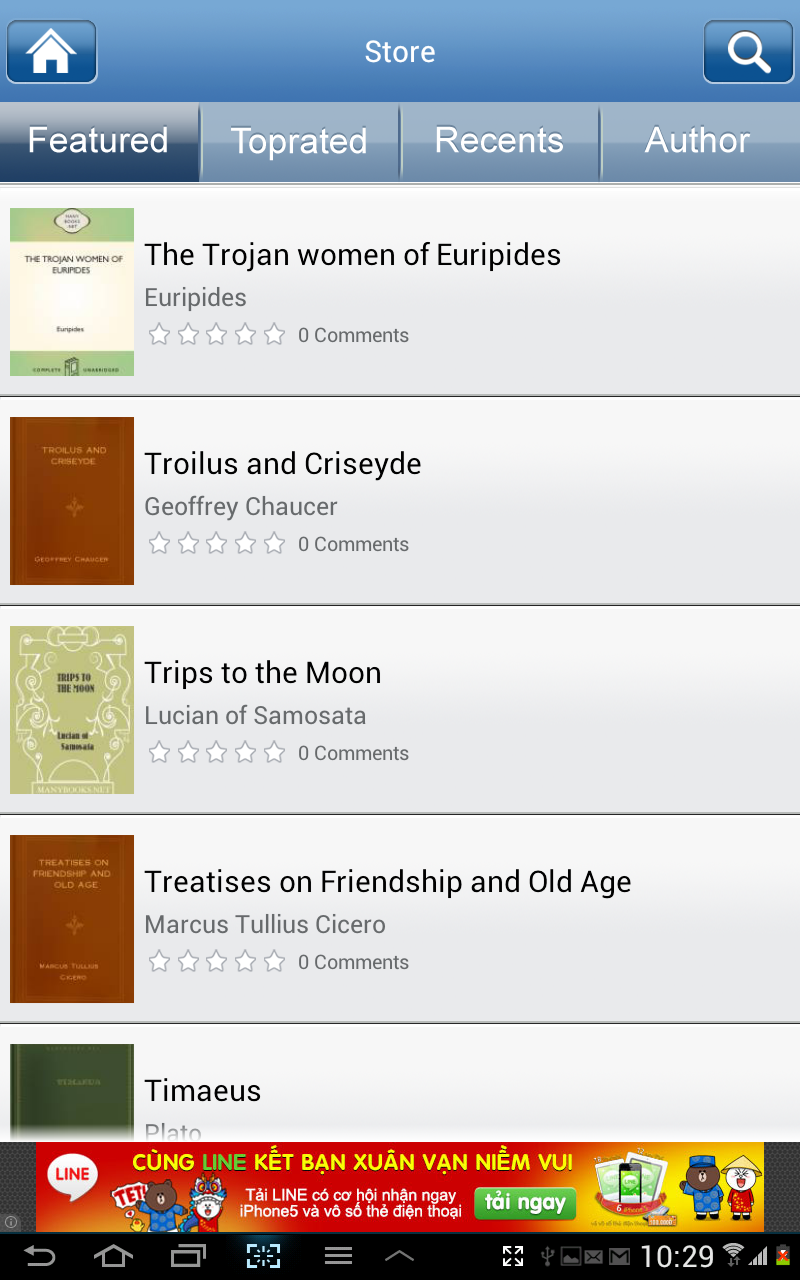
Task: Open "Treatises on Friendship and Old Age"
Action: (x=388, y=882)
